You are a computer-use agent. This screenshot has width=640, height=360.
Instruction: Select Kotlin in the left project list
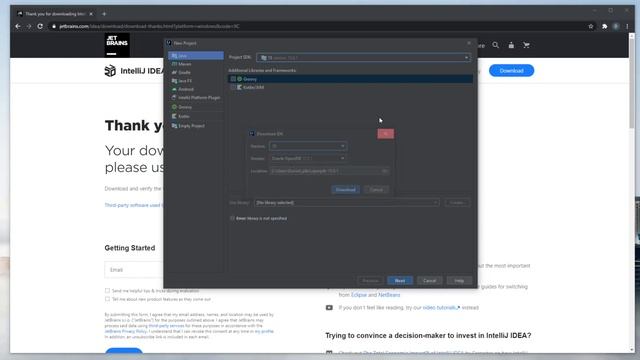point(196,116)
